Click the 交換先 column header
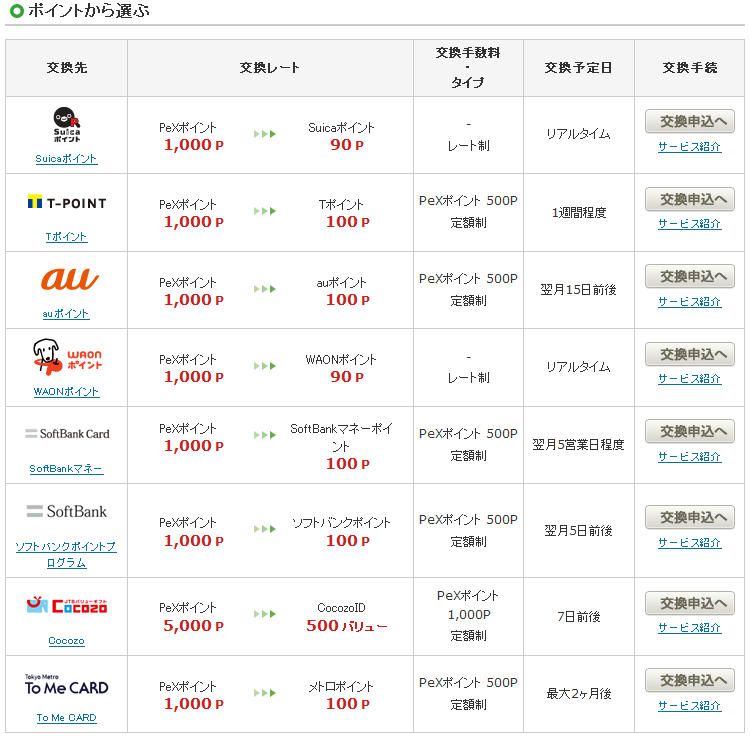 tap(66, 68)
